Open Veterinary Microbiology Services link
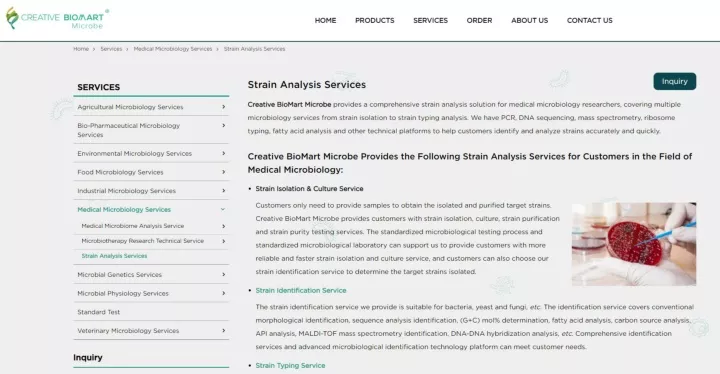This screenshot has height=374, width=720. point(128,331)
